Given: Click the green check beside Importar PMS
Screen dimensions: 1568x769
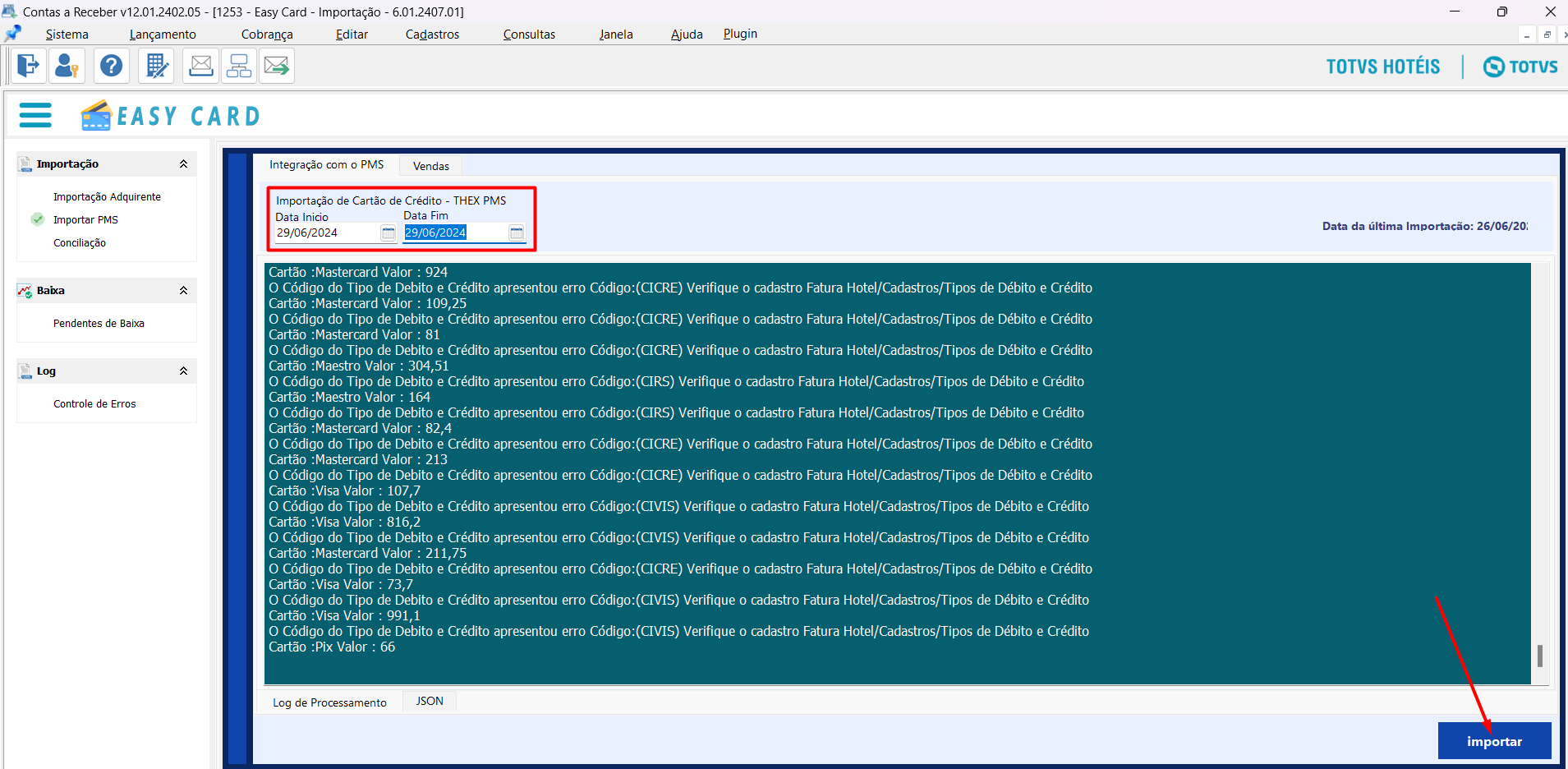Looking at the screenshot, I should point(38,219).
